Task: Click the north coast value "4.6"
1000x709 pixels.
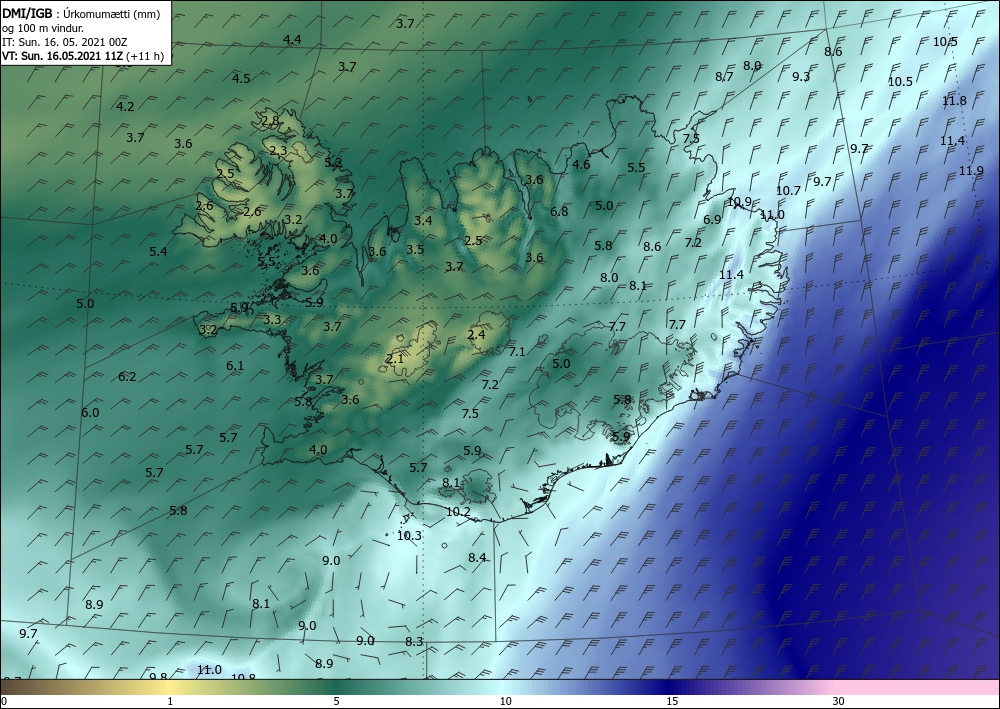Action: (581, 164)
